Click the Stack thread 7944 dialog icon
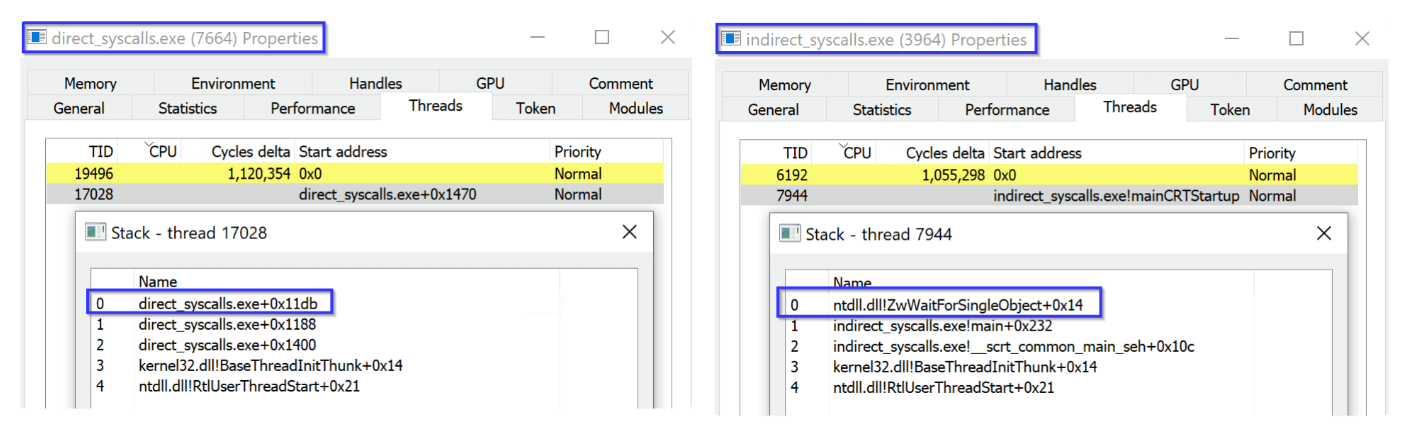 point(790,234)
